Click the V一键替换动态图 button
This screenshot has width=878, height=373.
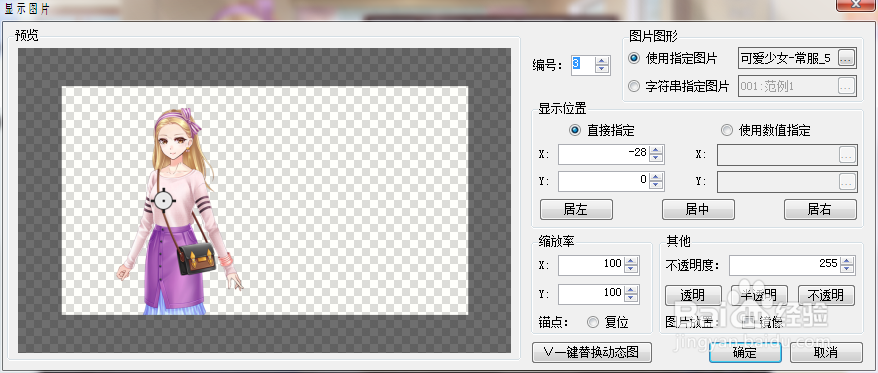pyautogui.click(x=592, y=352)
